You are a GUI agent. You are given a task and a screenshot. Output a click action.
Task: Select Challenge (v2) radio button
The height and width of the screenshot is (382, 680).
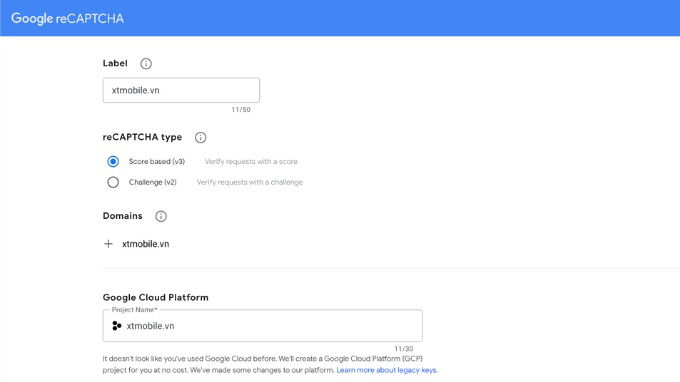pos(113,182)
